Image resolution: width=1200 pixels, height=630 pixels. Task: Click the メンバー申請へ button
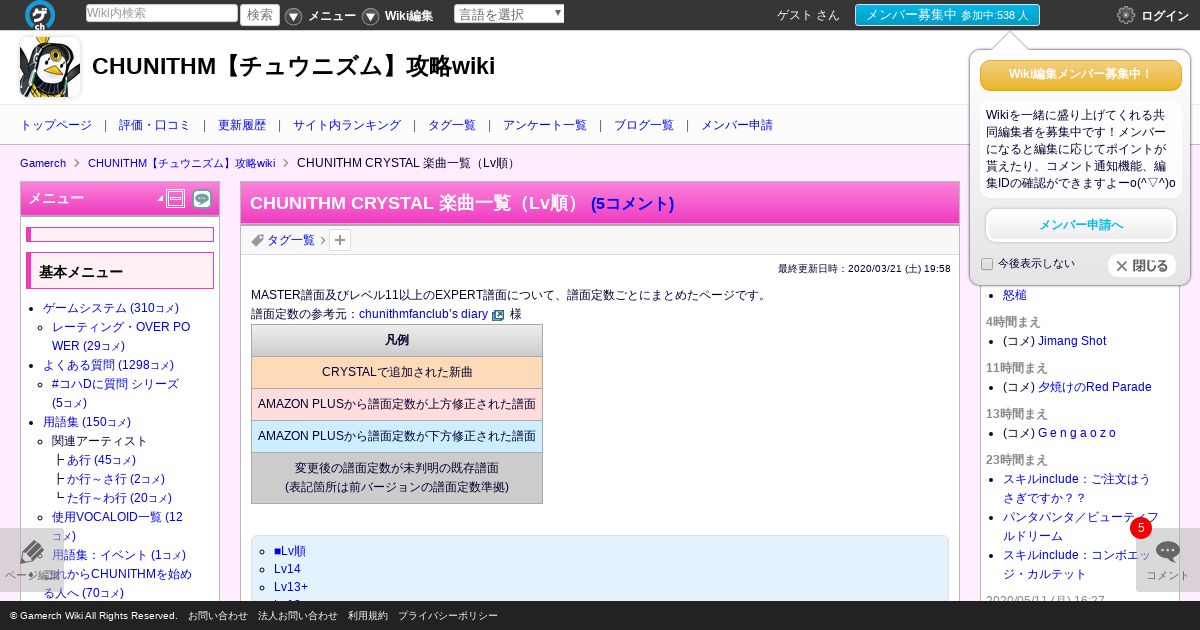point(1081,225)
